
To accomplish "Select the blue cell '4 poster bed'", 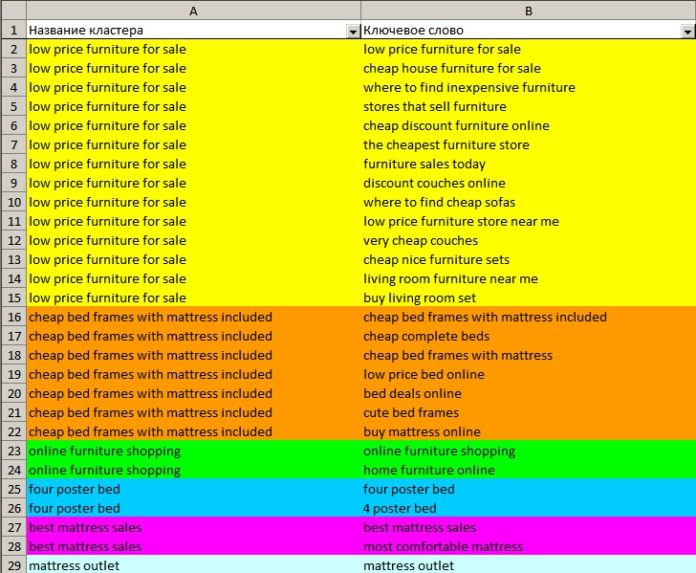I will [x=399, y=508].
